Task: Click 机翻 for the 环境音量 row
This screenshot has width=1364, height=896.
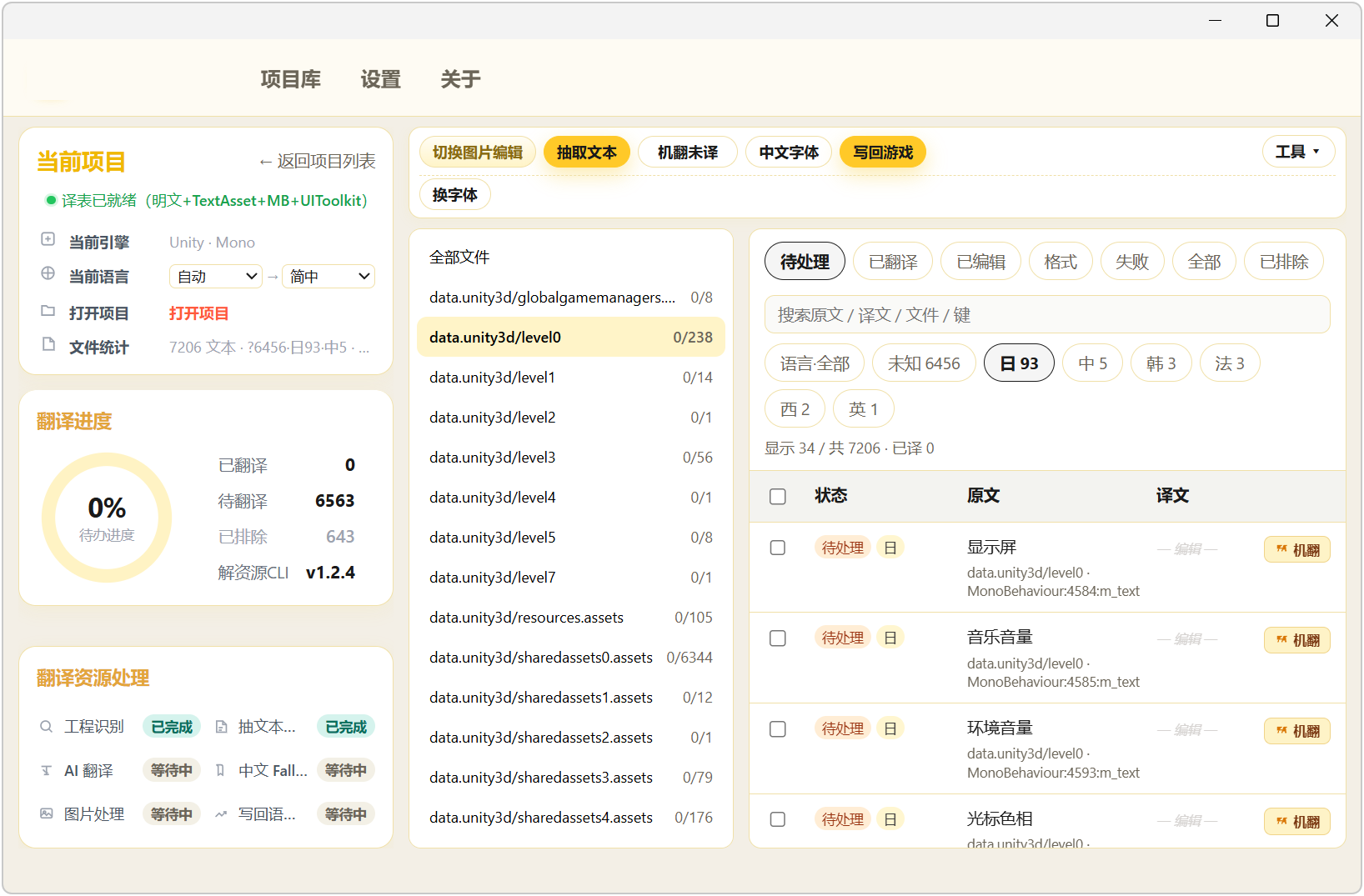Action: click(x=1297, y=731)
